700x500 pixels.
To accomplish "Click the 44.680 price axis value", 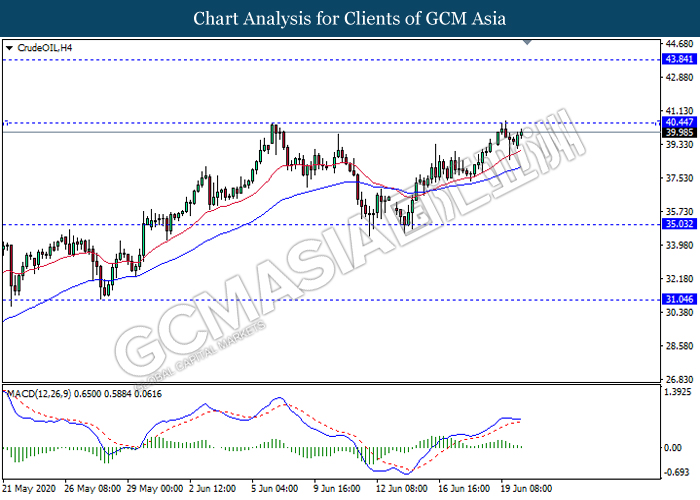I will [679, 44].
